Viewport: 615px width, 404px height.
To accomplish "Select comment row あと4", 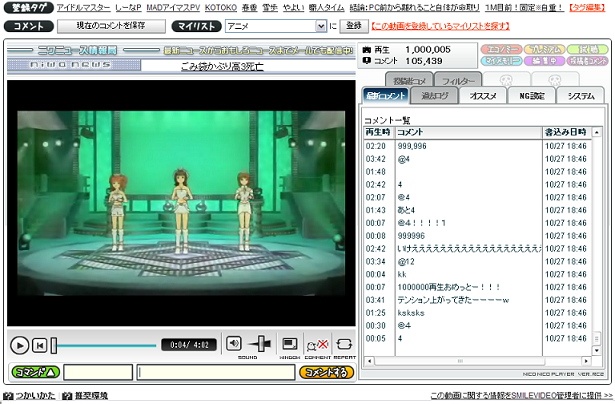I will pos(478,210).
